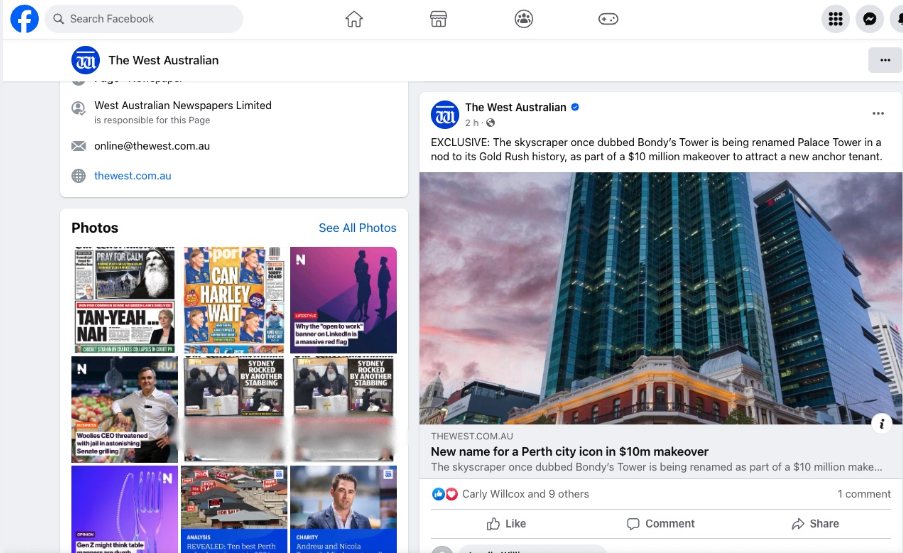
Task: Click The West Australian name in post header
Action: click(515, 107)
